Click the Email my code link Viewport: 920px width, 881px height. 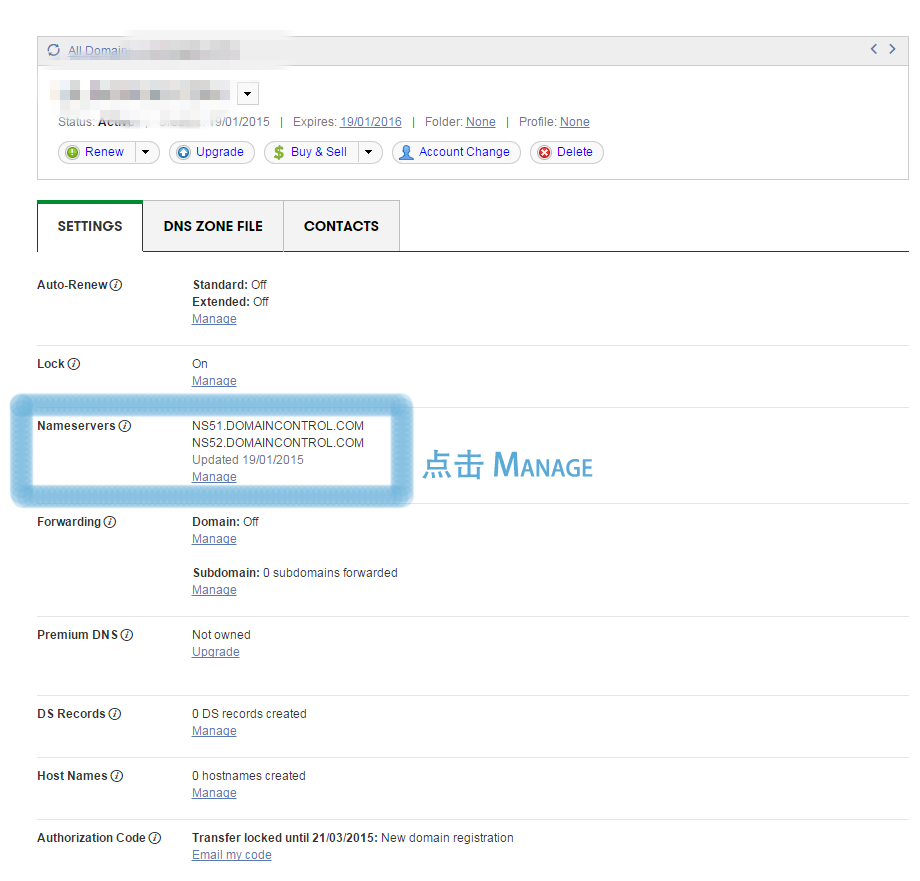[231, 855]
